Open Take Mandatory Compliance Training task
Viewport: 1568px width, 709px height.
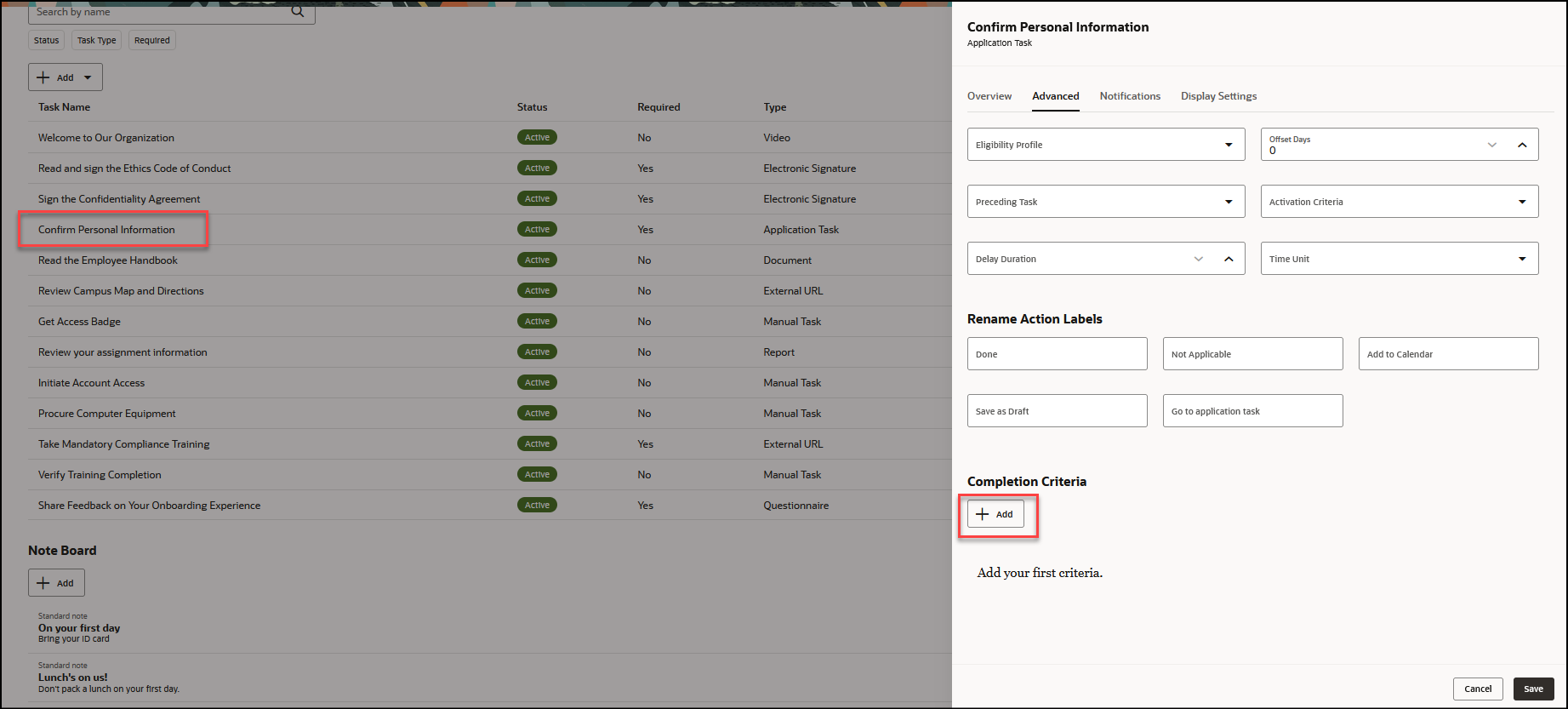[x=123, y=444]
